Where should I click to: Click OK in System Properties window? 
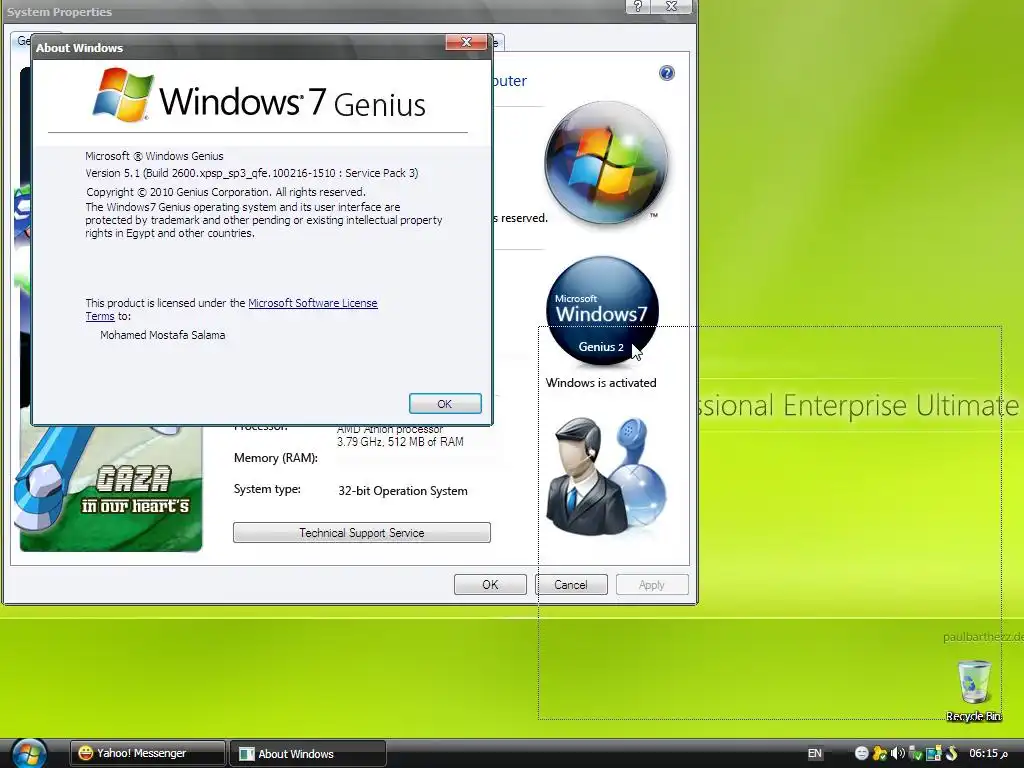[x=490, y=584]
